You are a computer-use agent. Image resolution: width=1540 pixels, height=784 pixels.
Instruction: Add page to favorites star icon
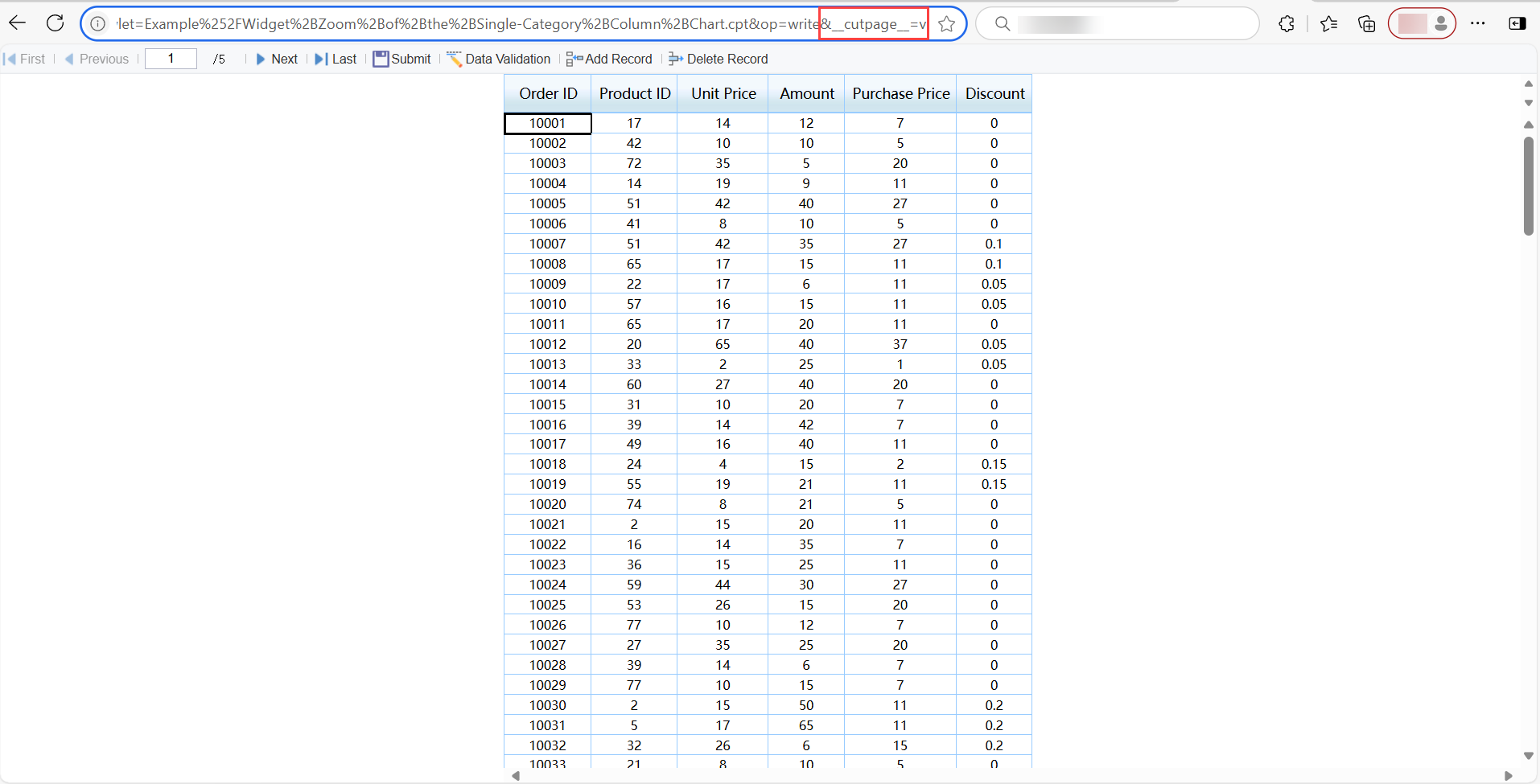coord(947,24)
